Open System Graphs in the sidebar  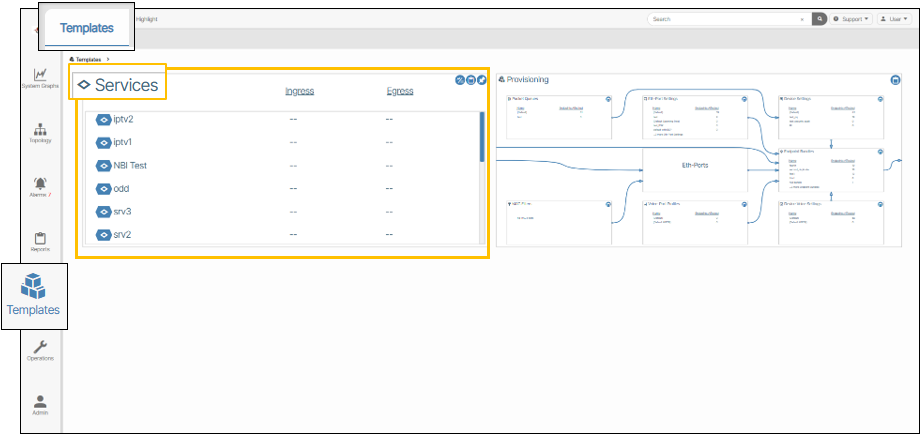[40, 75]
